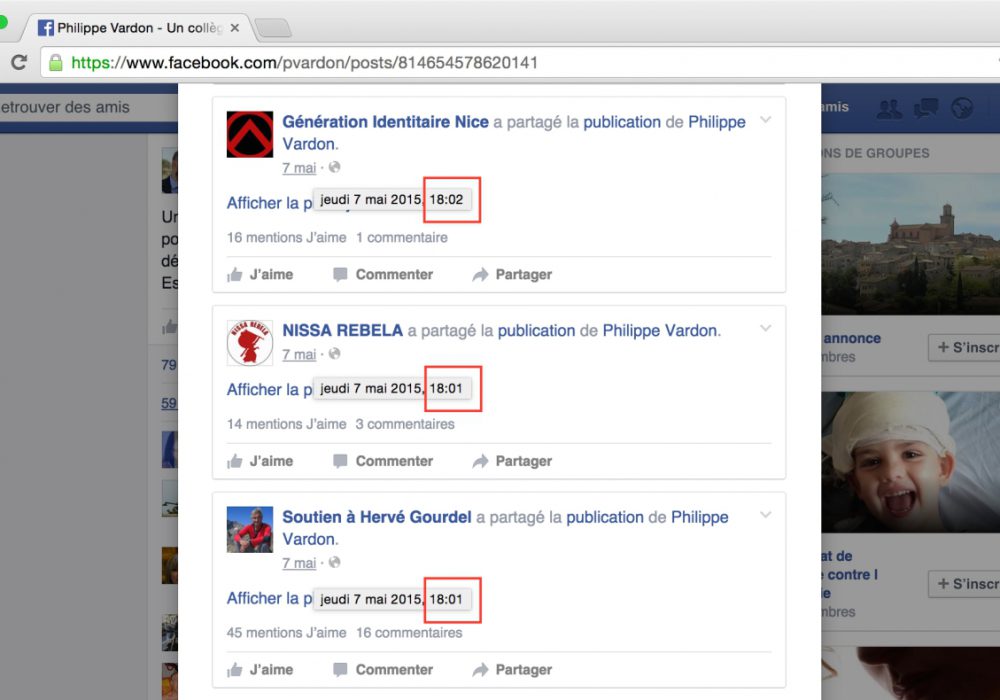Open the 'annonce' group link in sidebar
The width and height of the screenshot is (1000, 700).
pyautogui.click(x=852, y=339)
